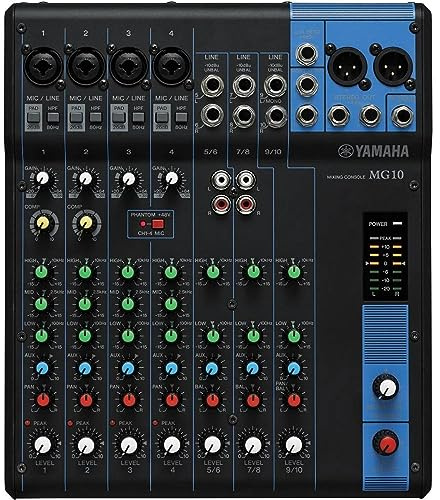The height and width of the screenshot is (500, 440).
Task: Adjust the channel 9/10 HIGH EQ knob
Action: [294, 272]
